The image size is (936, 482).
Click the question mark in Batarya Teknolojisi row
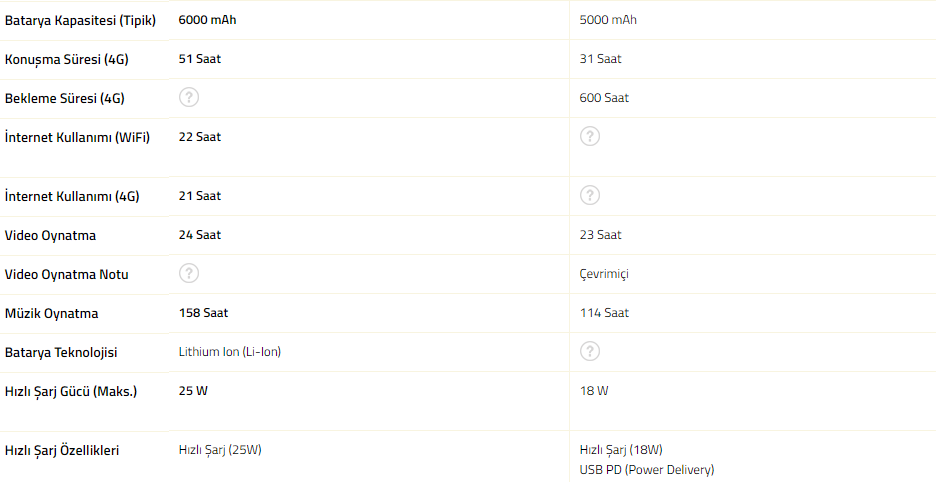point(590,351)
